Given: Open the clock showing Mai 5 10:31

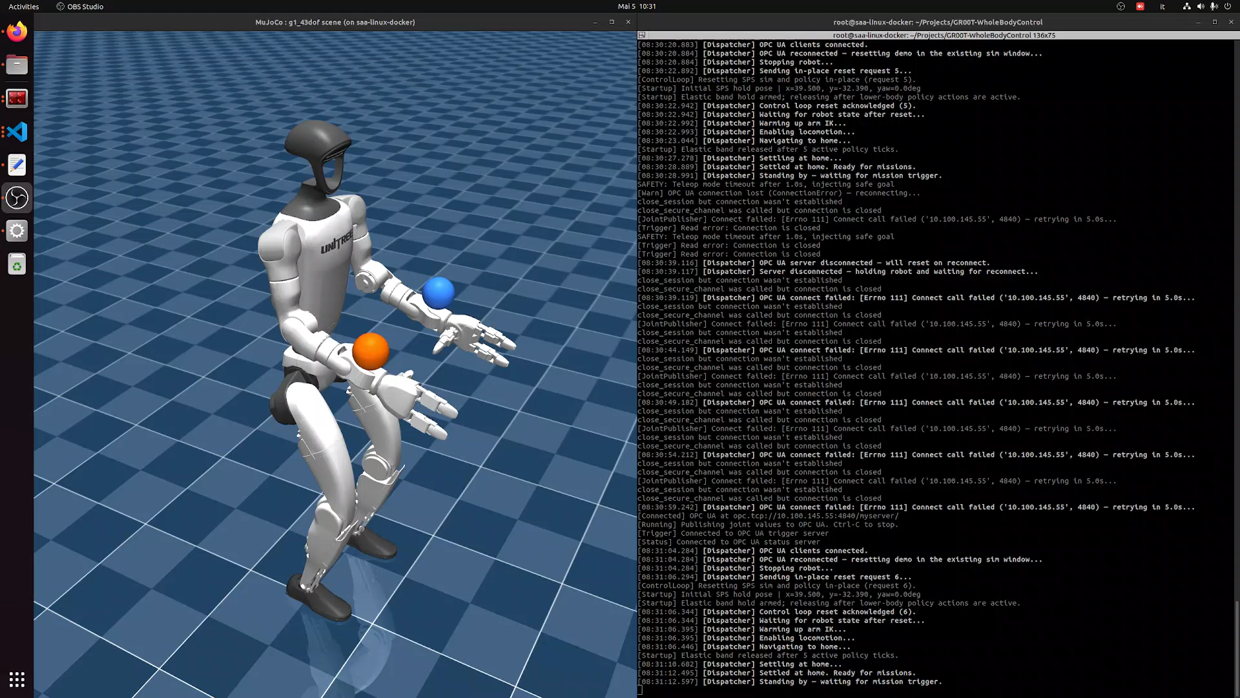Looking at the screenshot, I should 637,6.
